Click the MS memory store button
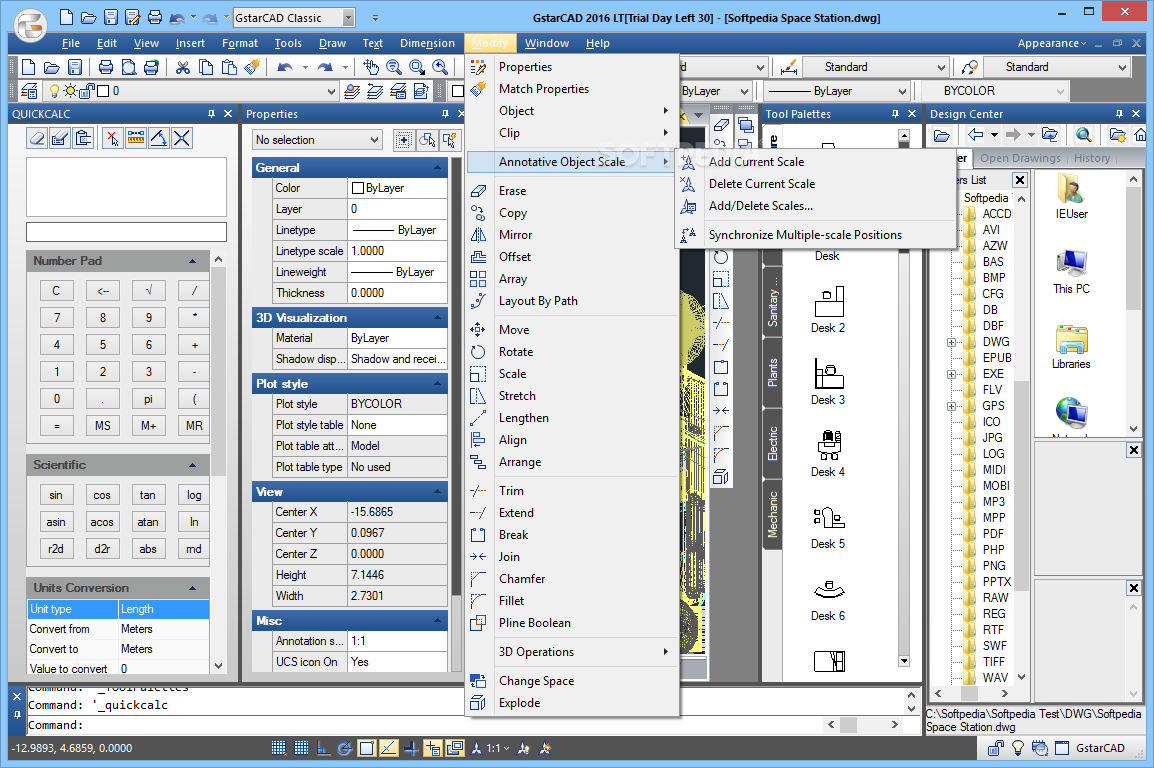This screenshot has width=1154, height=768. pyautogui.click(x=102, y=426)
